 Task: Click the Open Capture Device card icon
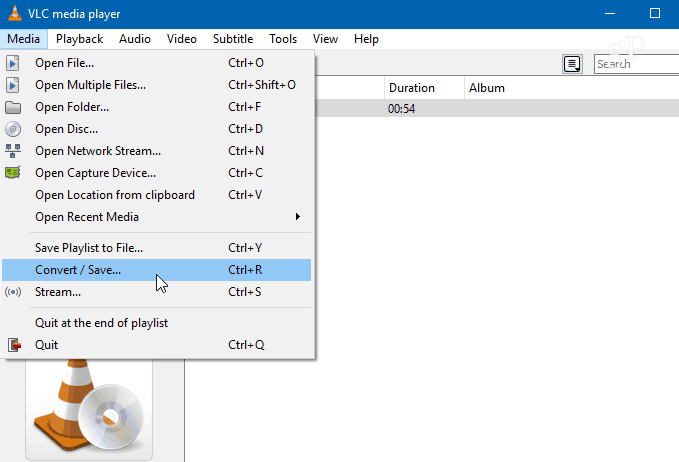[13, 173]
